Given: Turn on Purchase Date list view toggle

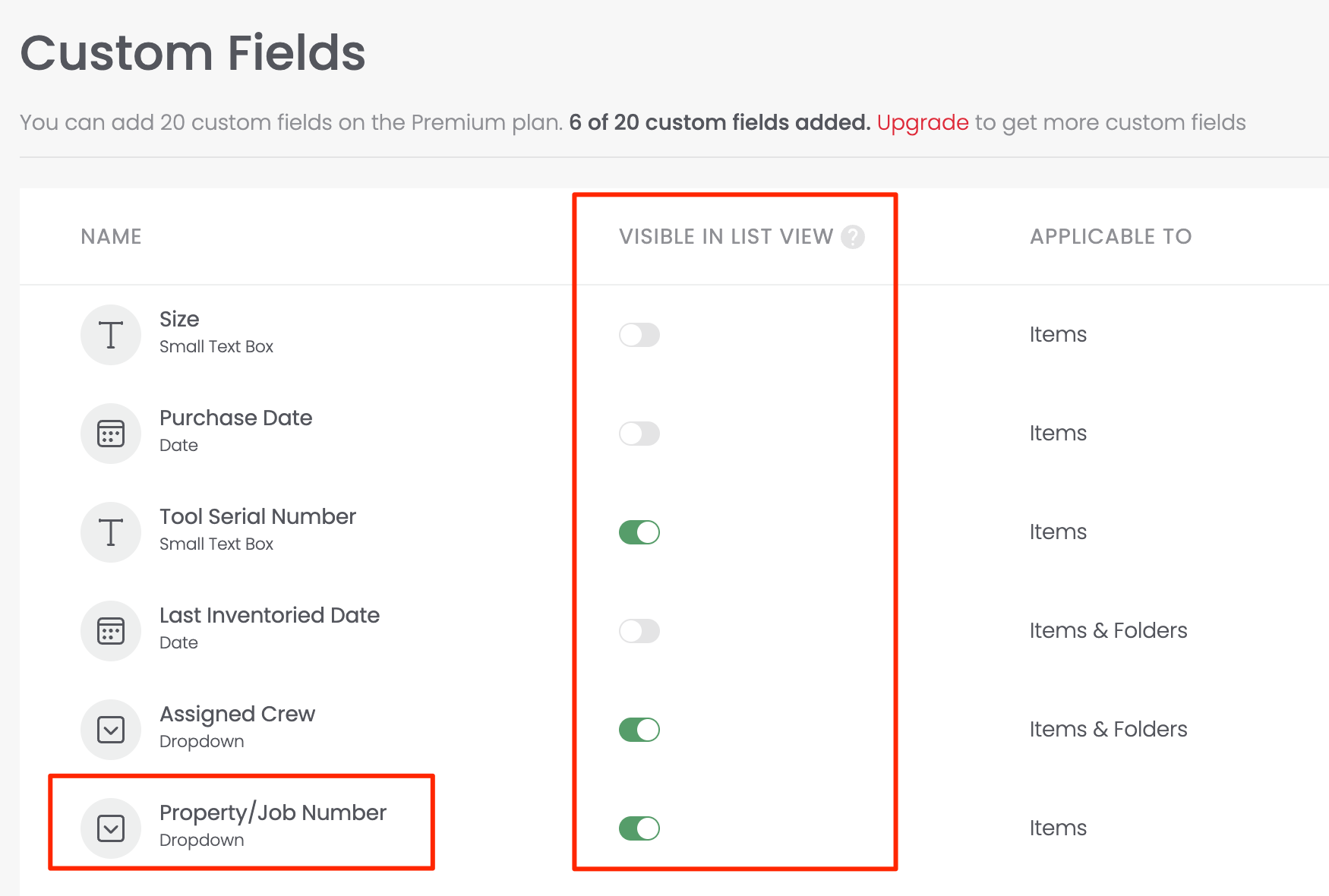Looking at the screenshot, I should click(639, 434).
